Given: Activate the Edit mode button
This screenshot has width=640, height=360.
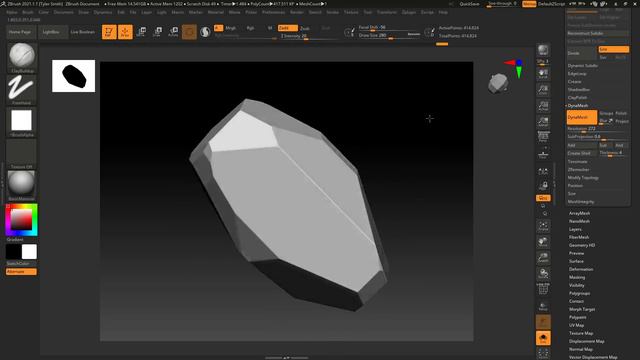Looking at the screenshot, I should coord(109,32).
